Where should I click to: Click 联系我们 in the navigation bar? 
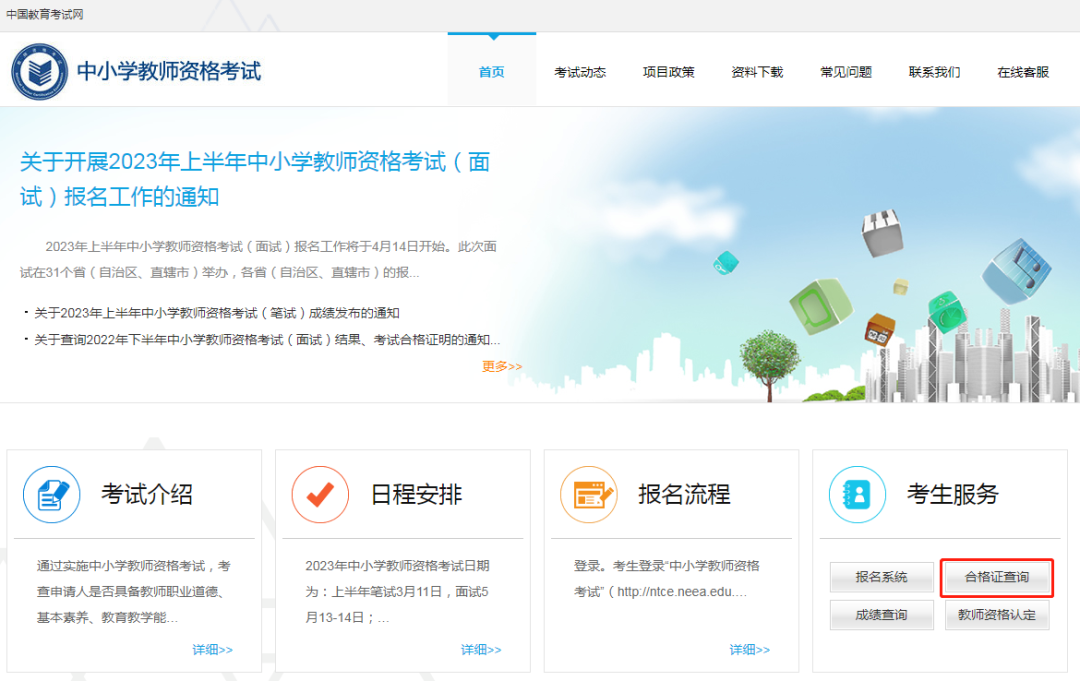coord(934,71)
